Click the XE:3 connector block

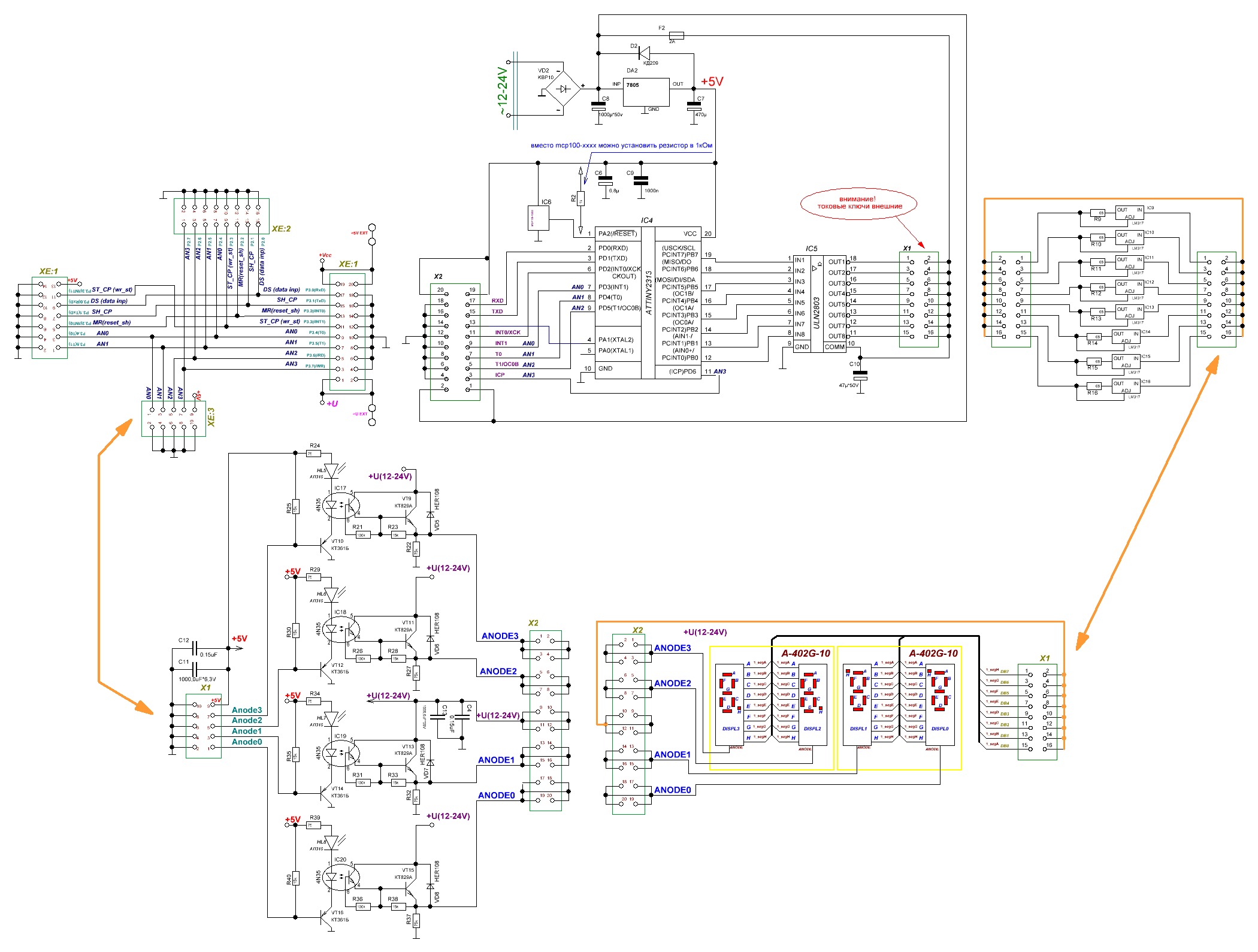tap(173, 418)
